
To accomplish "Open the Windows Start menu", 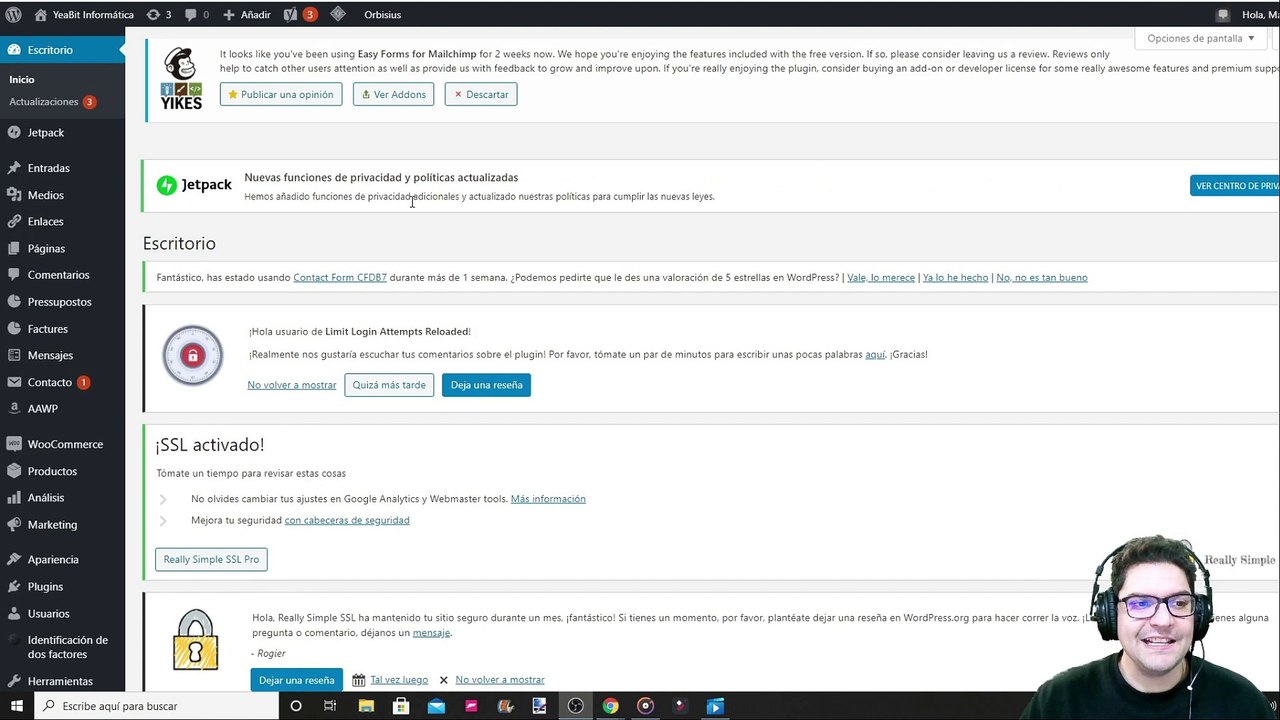I will [17, 706].
